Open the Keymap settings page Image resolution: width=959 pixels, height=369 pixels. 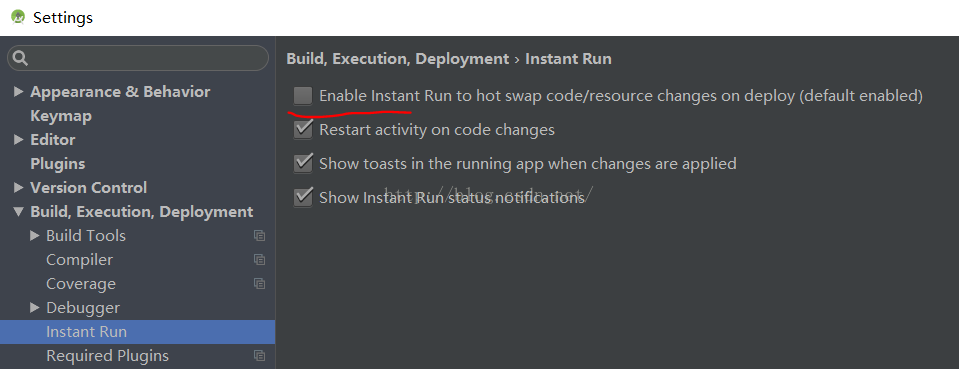click(61, 116)
